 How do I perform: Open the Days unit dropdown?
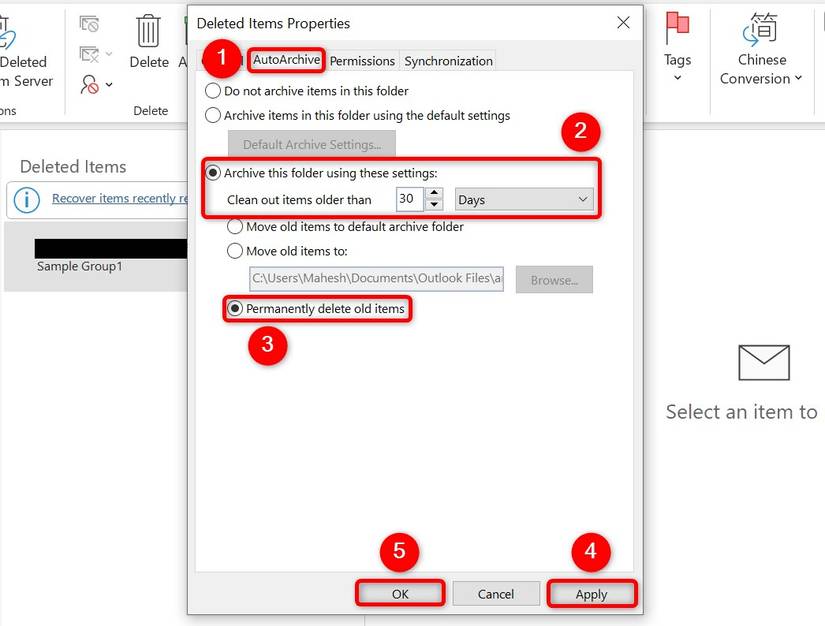523,199
